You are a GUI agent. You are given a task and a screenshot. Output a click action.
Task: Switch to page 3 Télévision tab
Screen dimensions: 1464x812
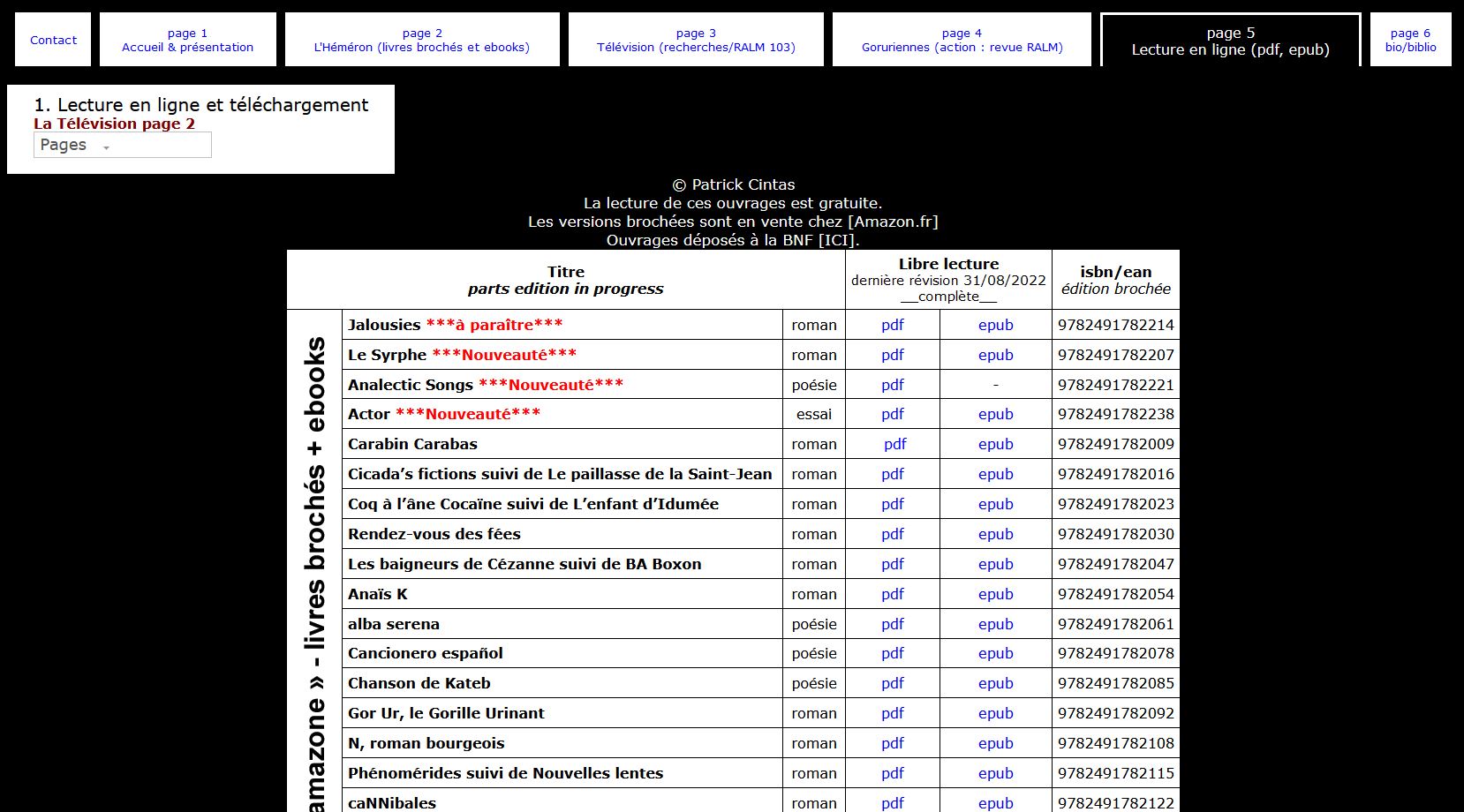click(x=696, y=40)
